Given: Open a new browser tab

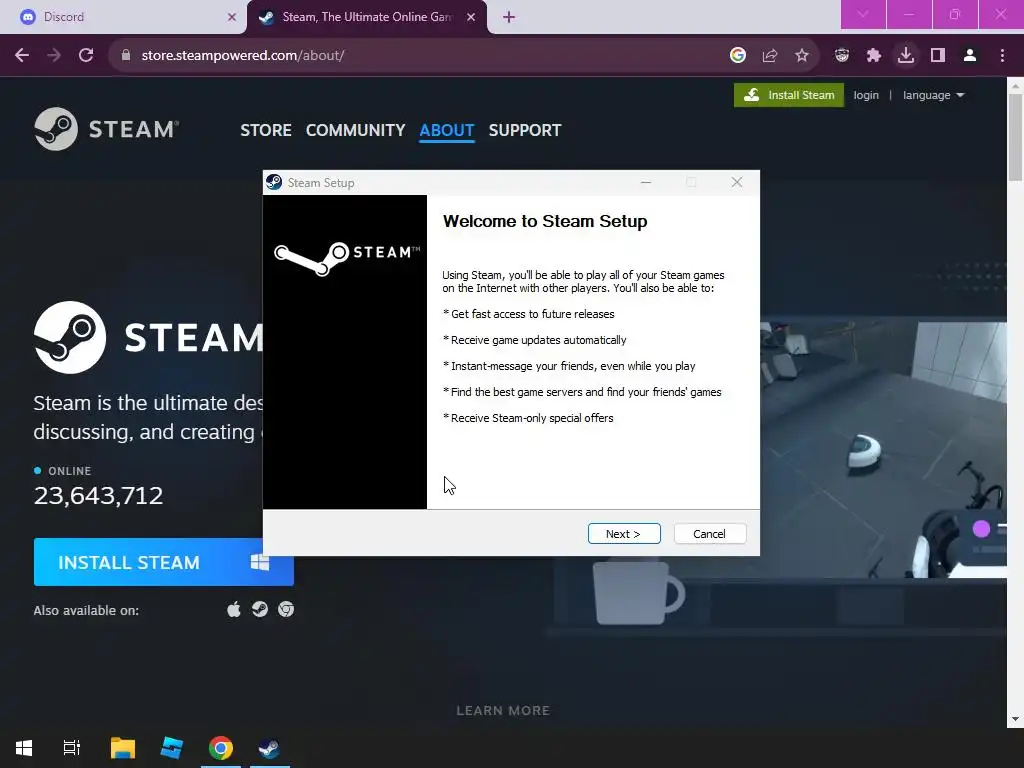Looking at the screenshot, I should pyautogui.click(x=509, y=17).
